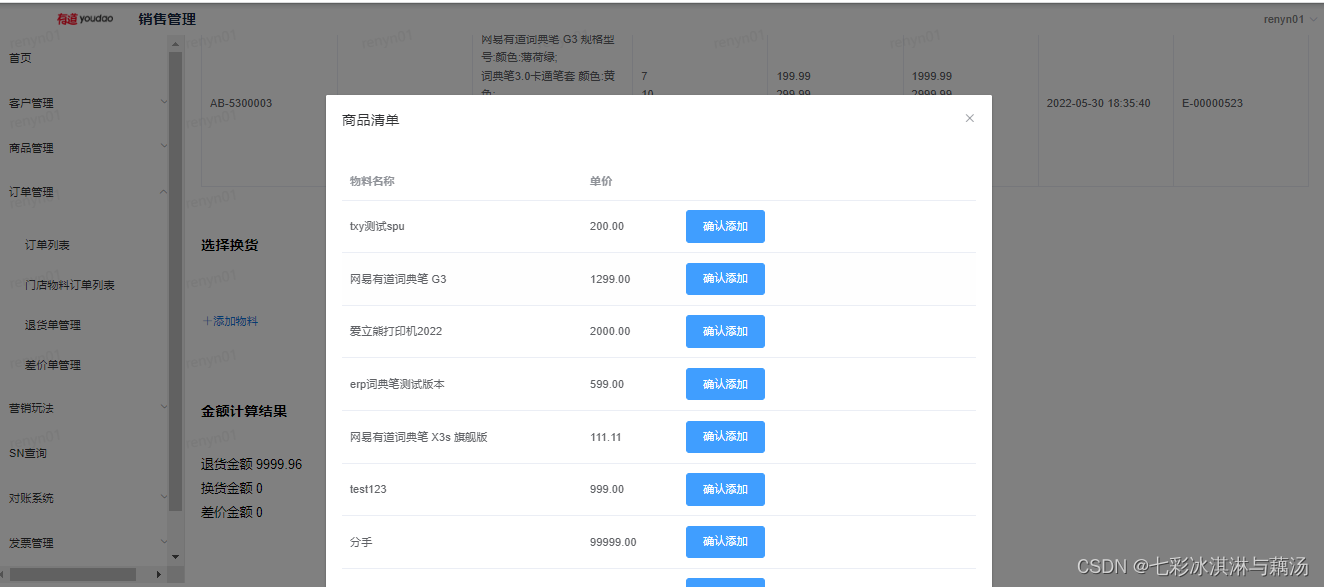Confirm adding 爱立熊打印机2022

[725, 331]
